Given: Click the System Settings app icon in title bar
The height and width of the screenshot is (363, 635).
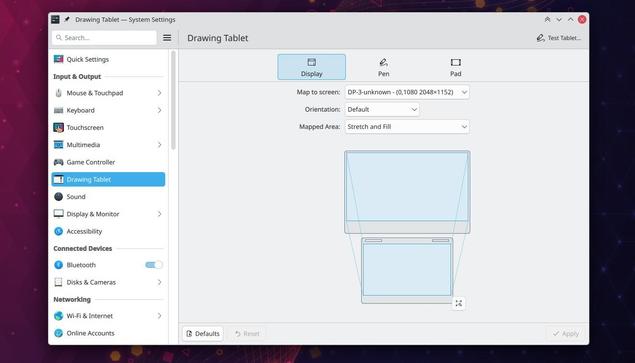Looking at the screenshot, I should [x=55, y=19].
